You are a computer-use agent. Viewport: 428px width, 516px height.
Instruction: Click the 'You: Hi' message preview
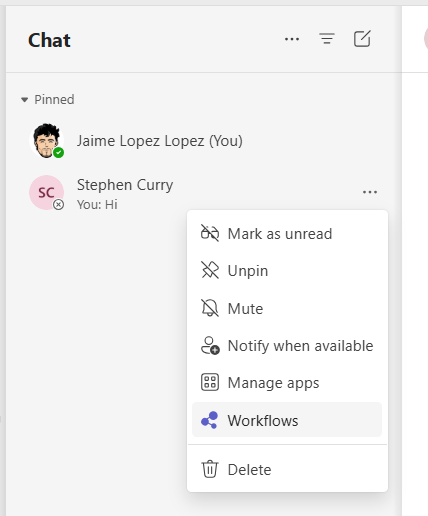click(x=97, y=205)
